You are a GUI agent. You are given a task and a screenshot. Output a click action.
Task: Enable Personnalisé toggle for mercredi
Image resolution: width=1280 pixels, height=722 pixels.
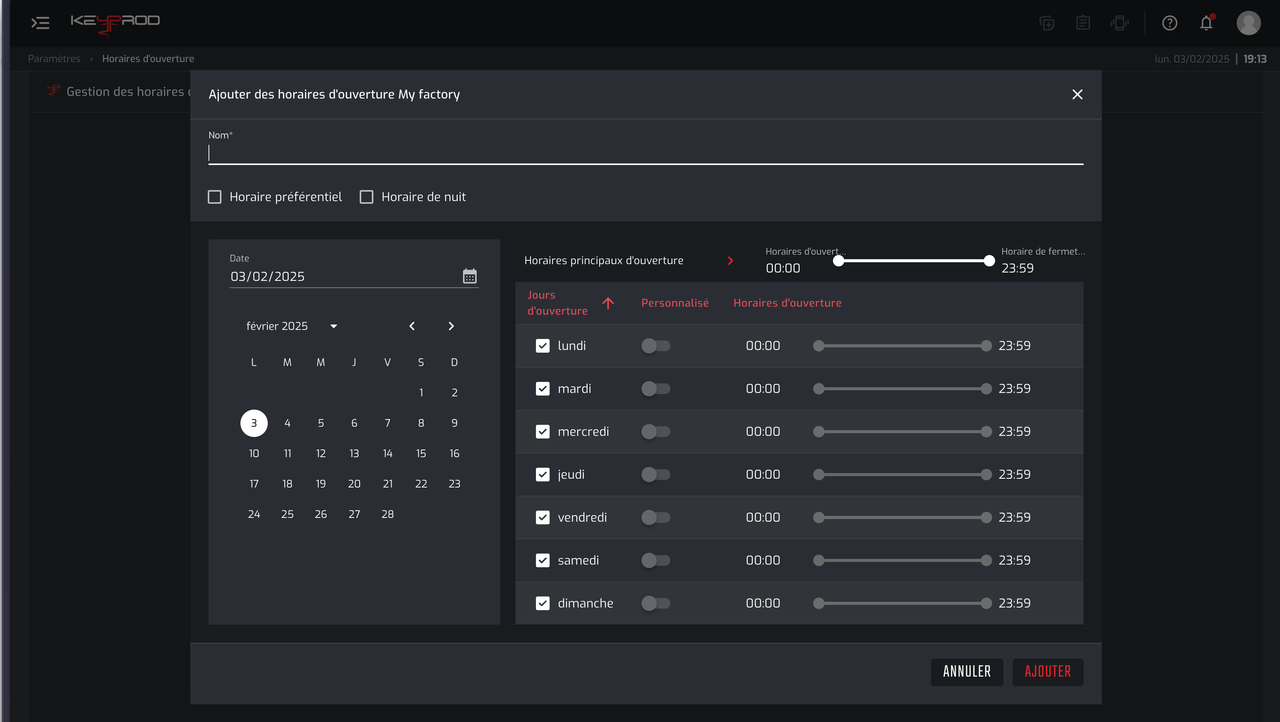click(x=656, y=432)
